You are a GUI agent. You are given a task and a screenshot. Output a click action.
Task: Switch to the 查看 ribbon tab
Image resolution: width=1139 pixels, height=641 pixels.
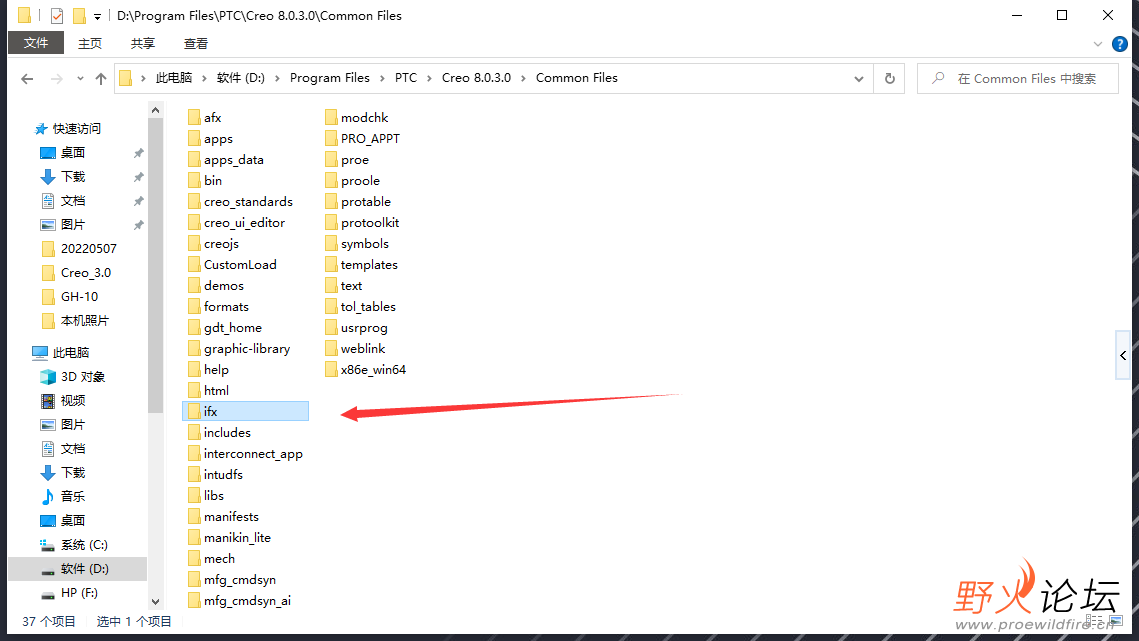click(x=195, y=44)
